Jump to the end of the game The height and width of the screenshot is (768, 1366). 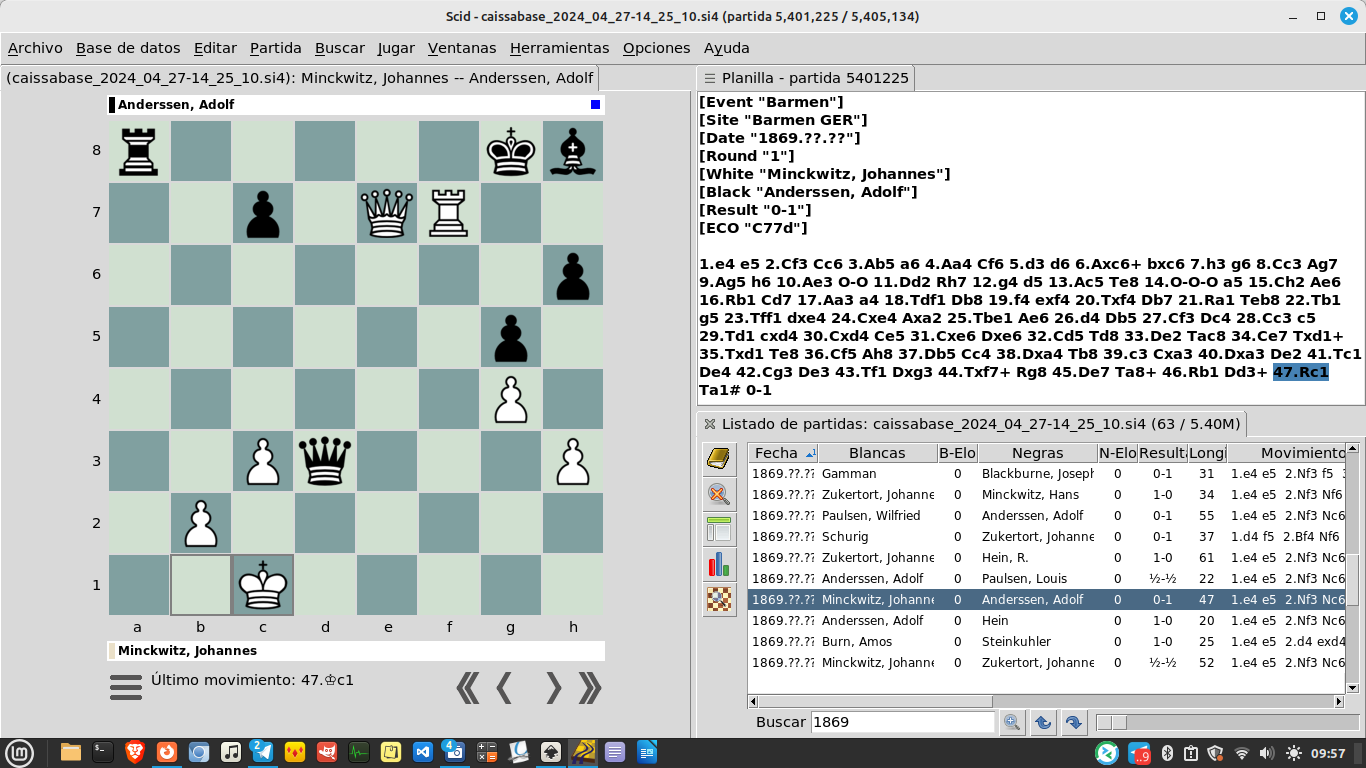(x=590, y=687)
